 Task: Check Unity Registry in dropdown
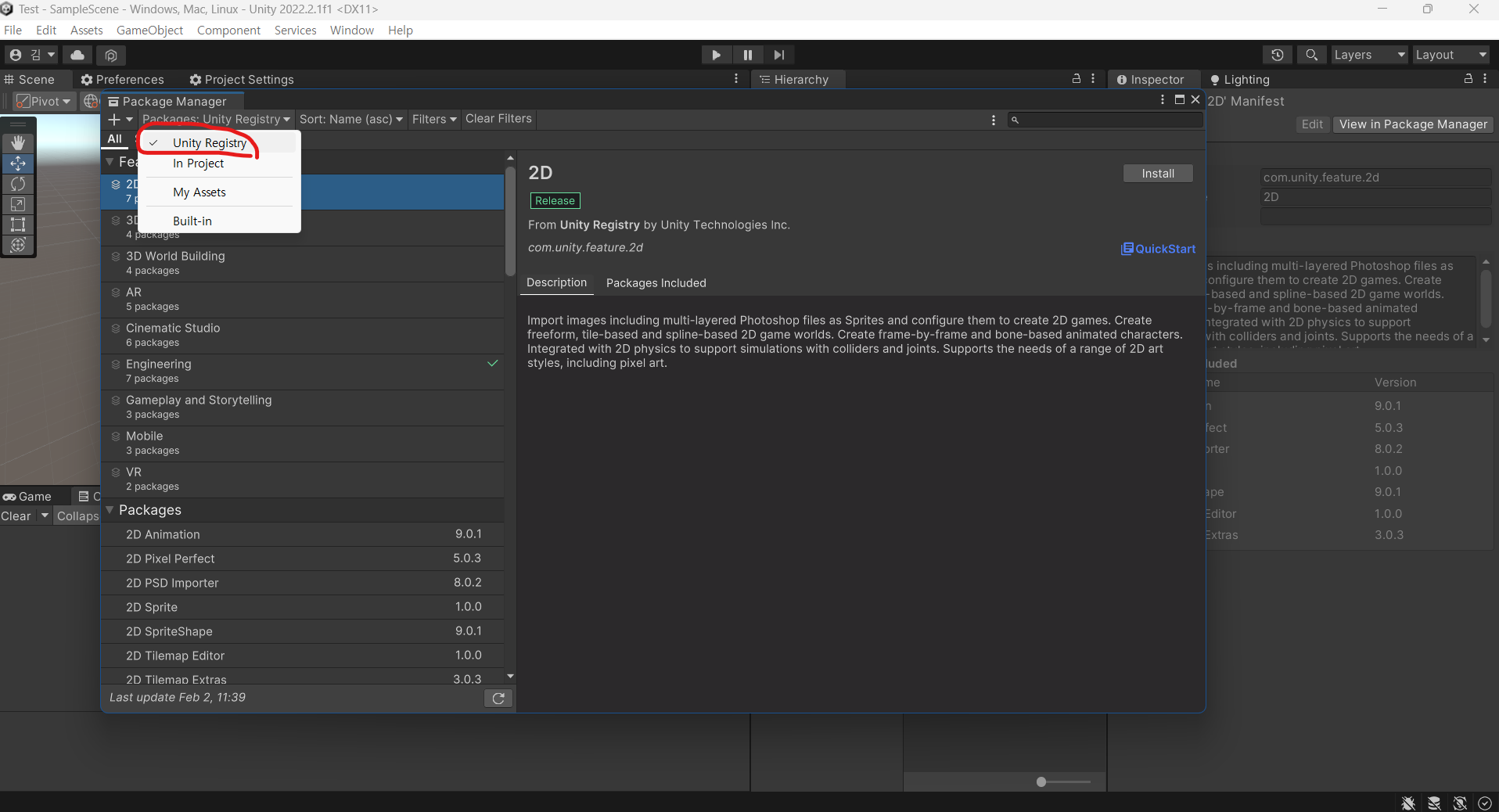(219, 142)
